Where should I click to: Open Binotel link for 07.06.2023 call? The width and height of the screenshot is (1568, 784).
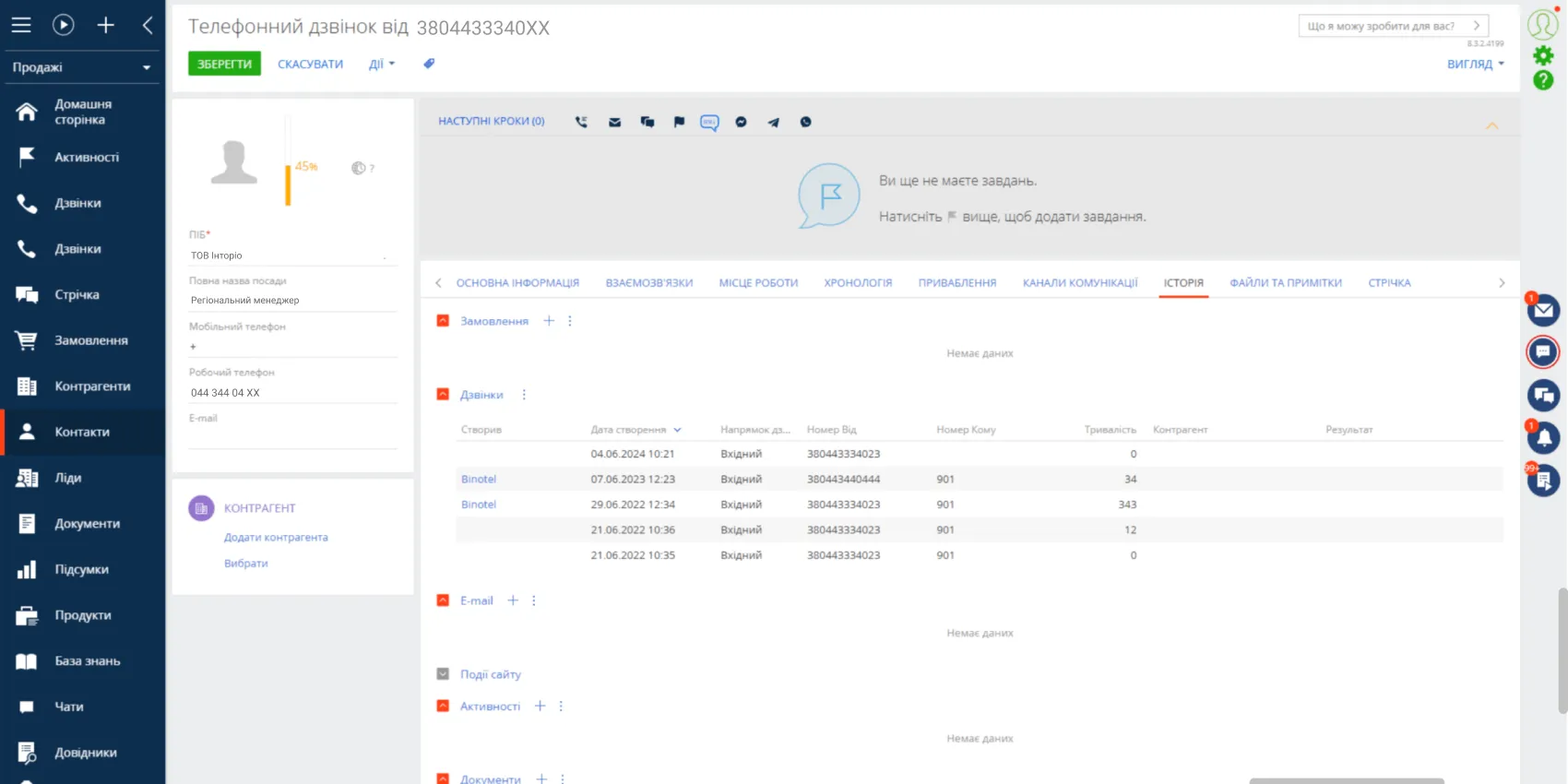tap(479, 480)
